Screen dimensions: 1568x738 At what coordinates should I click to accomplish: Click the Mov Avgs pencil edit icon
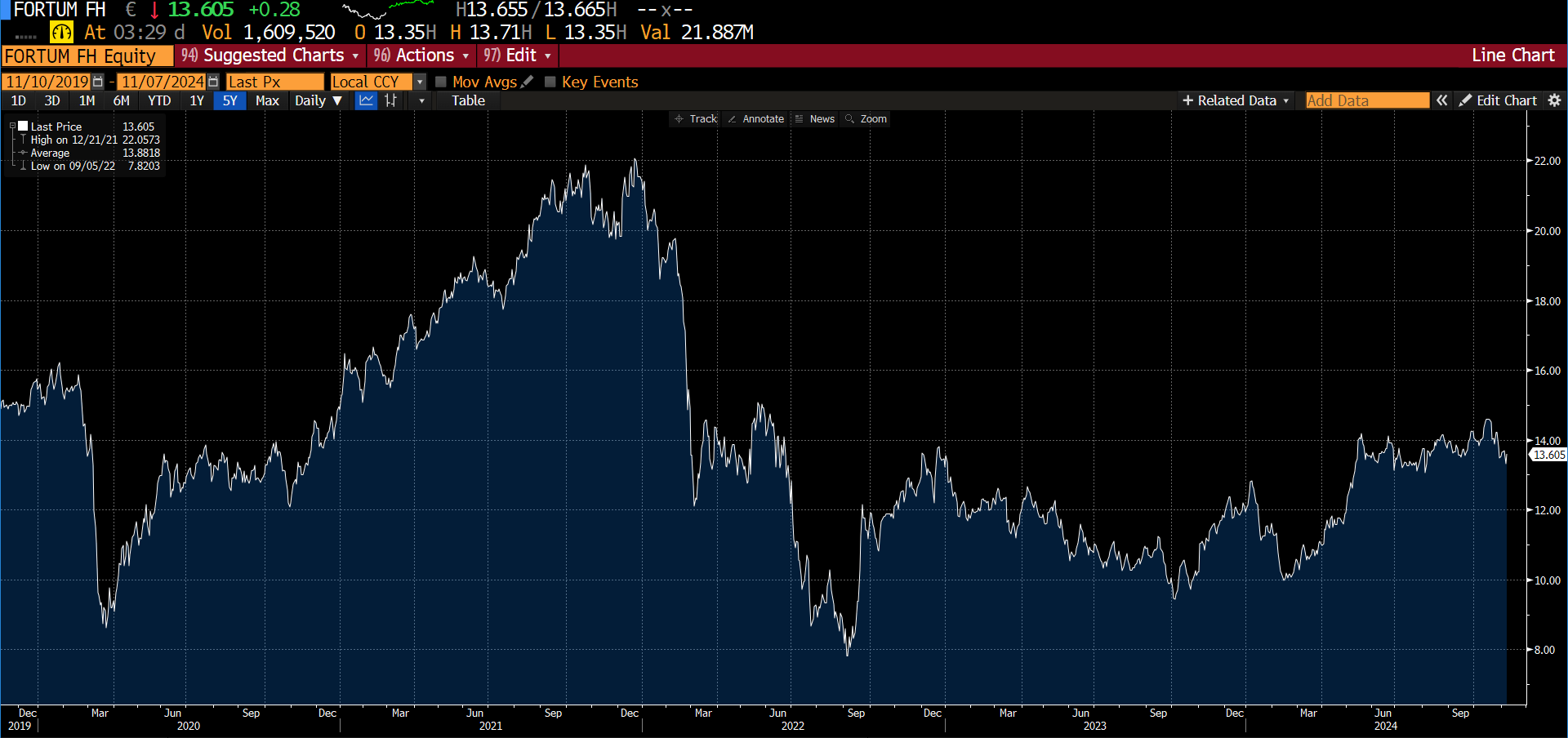pyautogui.click(x=528, y=82)
